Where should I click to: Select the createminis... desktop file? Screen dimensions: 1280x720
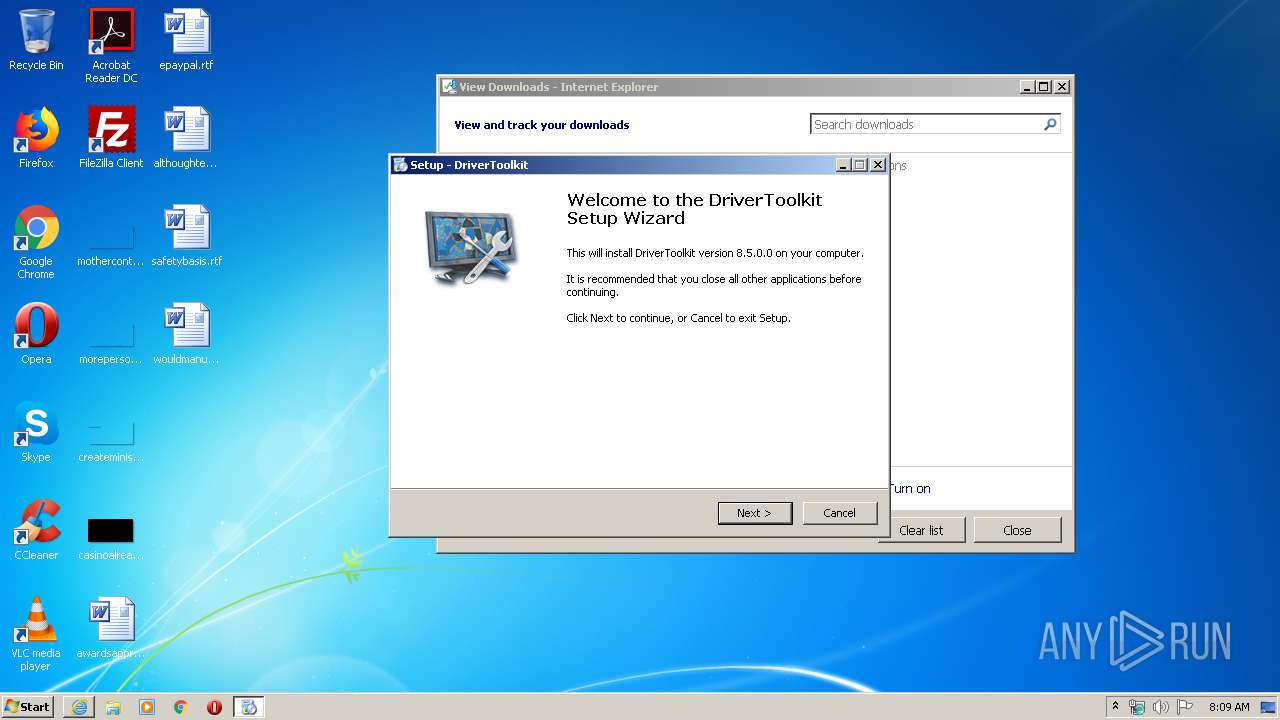tap(111, 438)
